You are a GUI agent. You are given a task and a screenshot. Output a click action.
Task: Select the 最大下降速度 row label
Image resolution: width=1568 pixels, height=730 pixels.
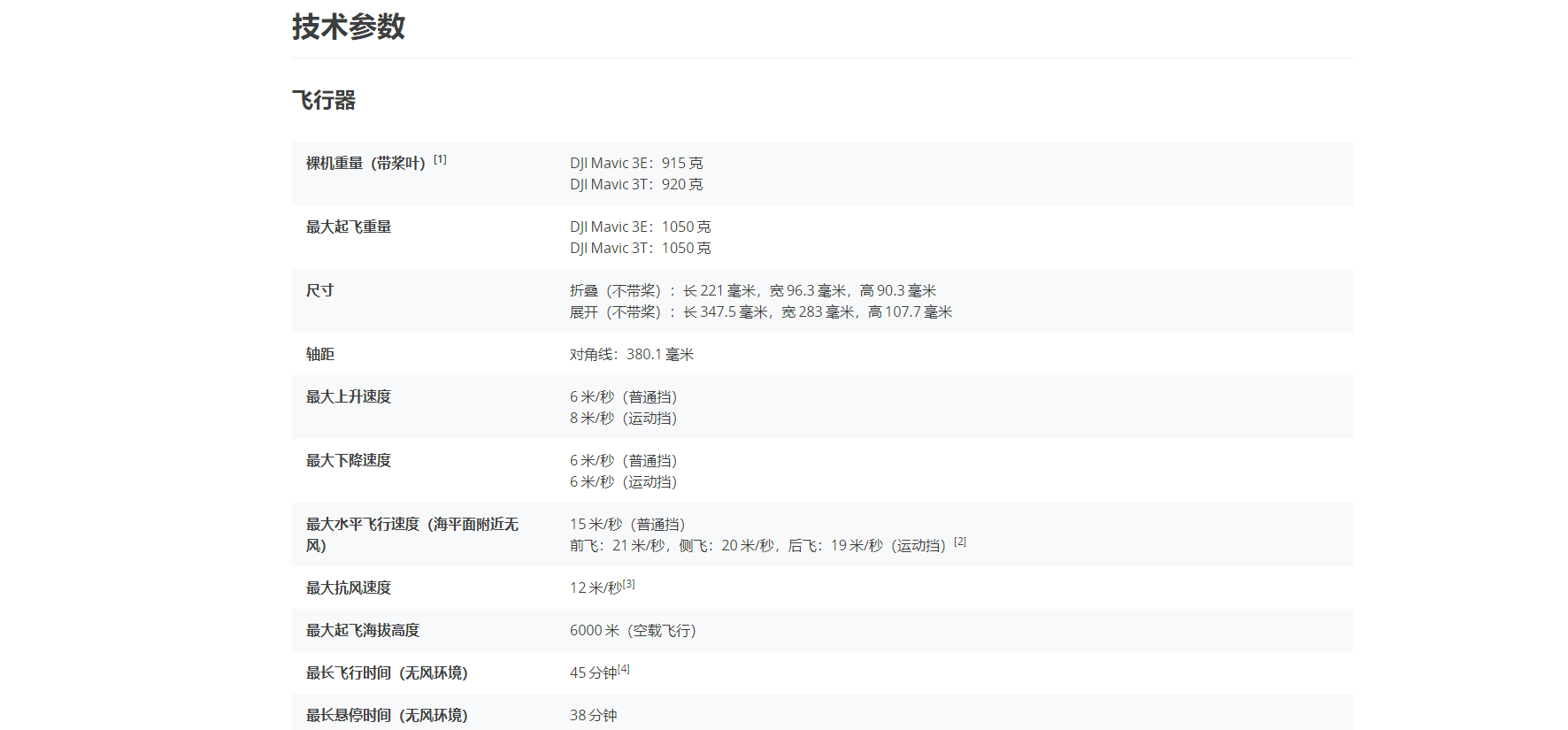pyautogui.click(x=349, y=461)
